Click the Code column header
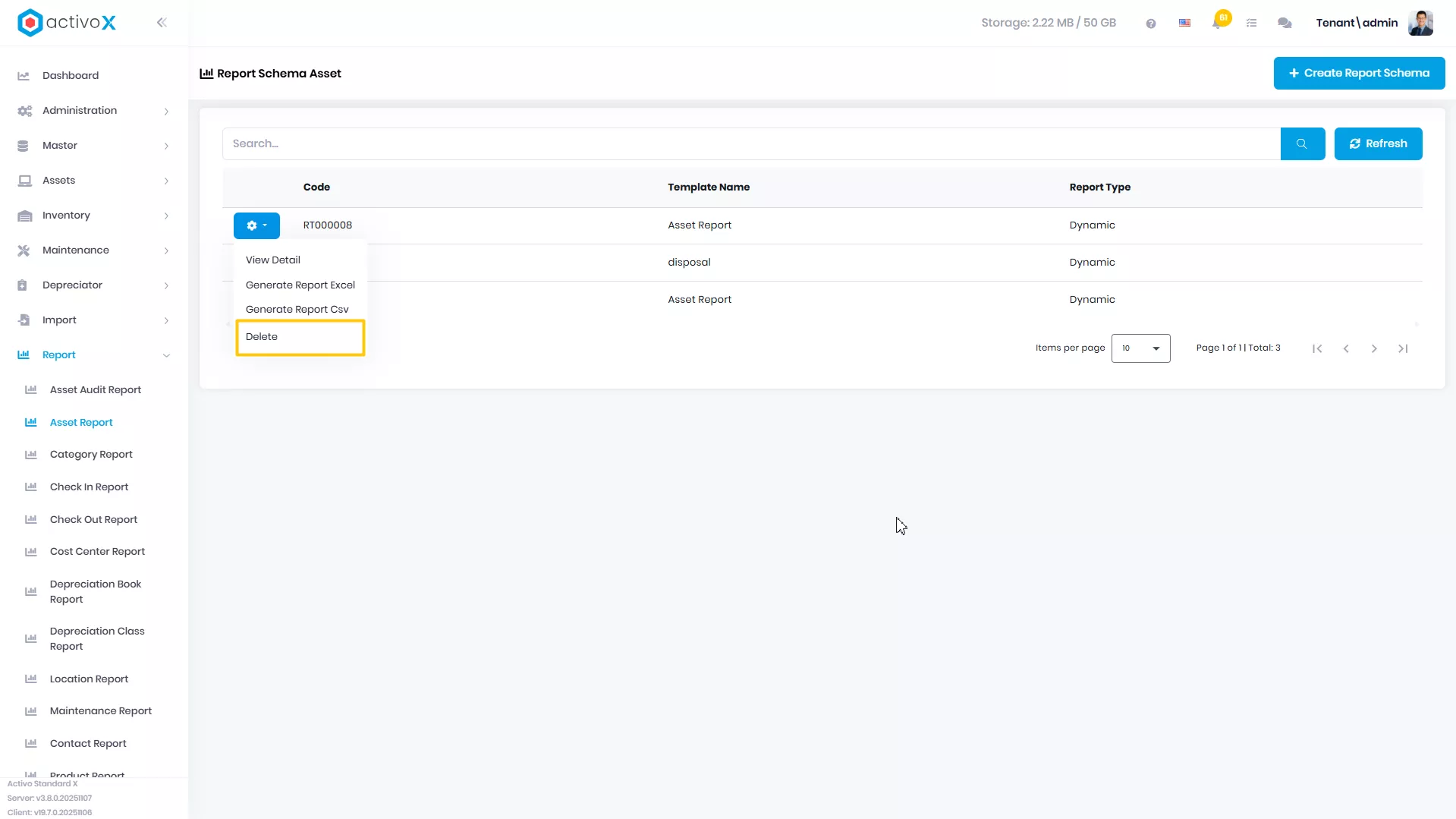The height and width of the screenshot is (819, 1456). (316, 187)
